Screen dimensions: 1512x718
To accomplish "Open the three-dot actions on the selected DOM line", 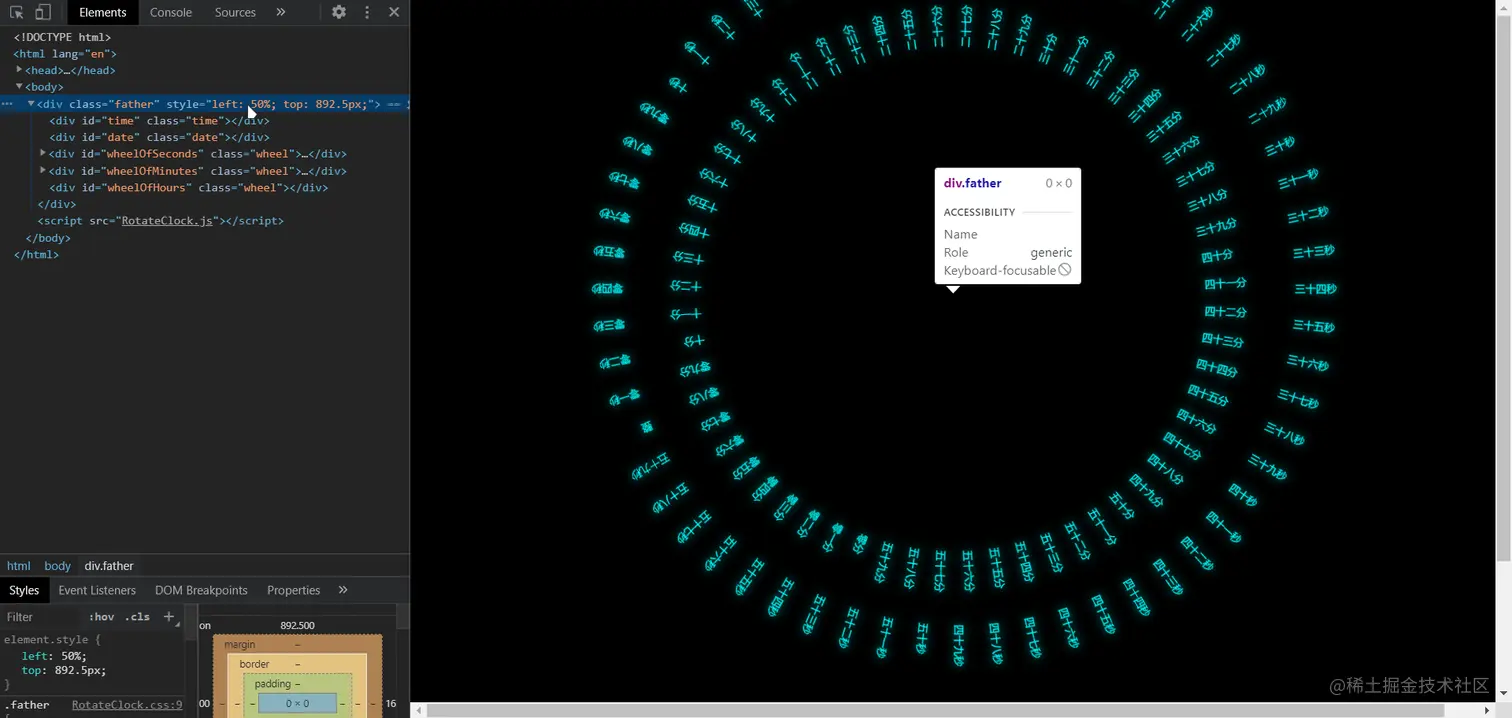I will 7,104.
